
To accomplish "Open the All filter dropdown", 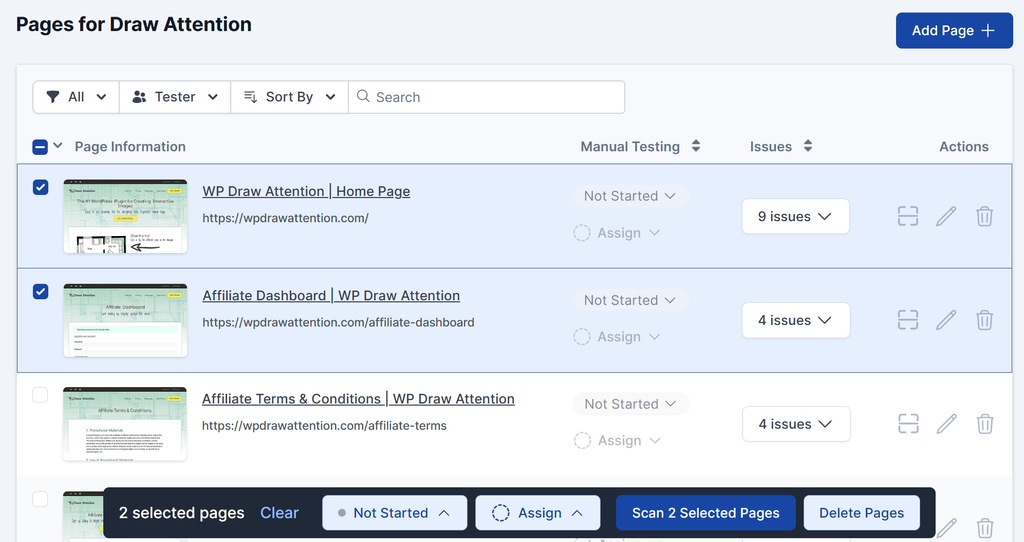I will click(x=76, y=97).
